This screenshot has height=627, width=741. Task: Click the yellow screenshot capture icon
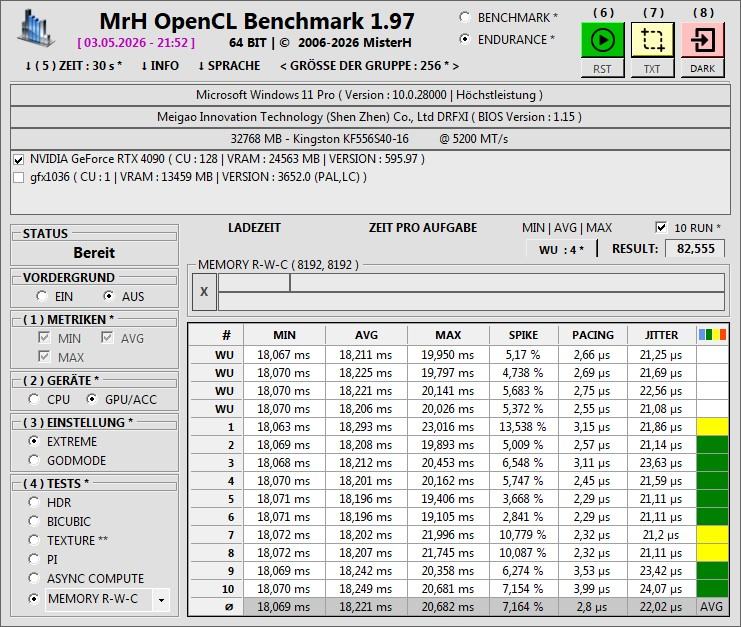pyautogui.click(x=653, y=40)
